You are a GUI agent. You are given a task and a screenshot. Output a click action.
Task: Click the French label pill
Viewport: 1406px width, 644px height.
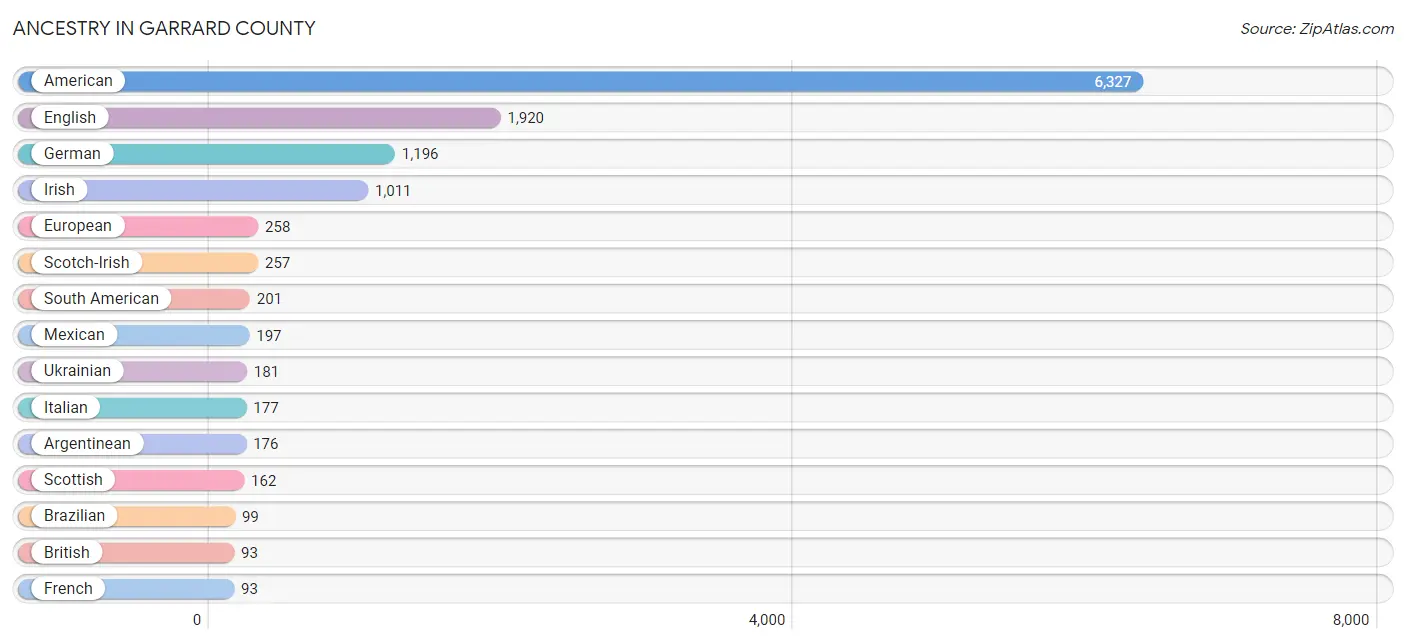coord(68,589)
